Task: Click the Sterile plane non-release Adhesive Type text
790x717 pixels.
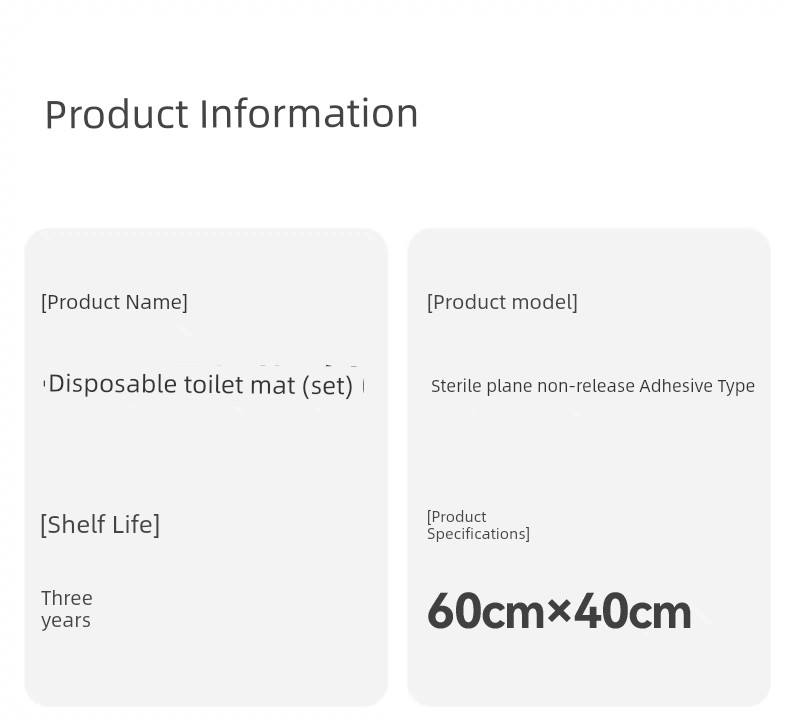Action: (x=592, y=386)
